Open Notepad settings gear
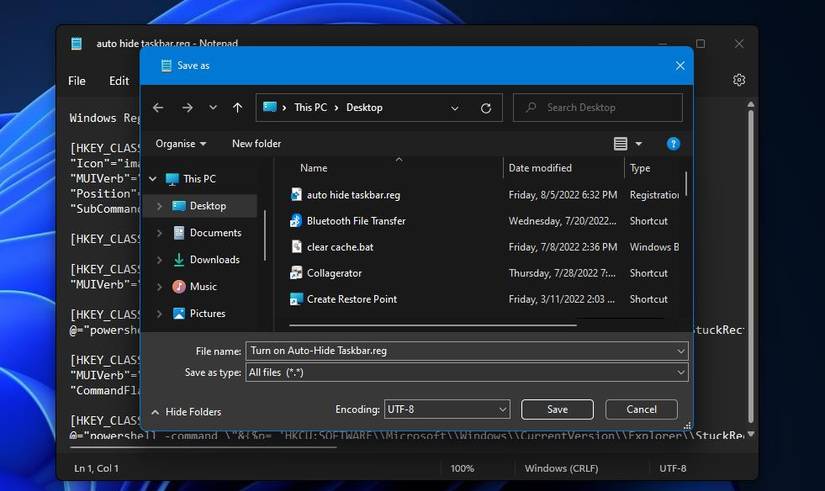The width and height of the screenshot is (825, 491). tap(739, 80)
